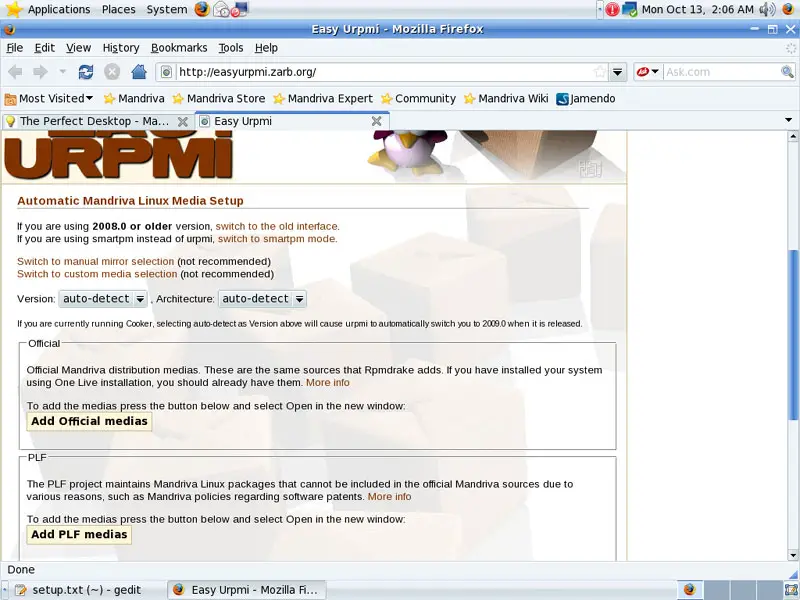Image resolution: width=800 pixels, height=600 pixels.
Task: Open the Help menu
Action: tap(266, 48)
